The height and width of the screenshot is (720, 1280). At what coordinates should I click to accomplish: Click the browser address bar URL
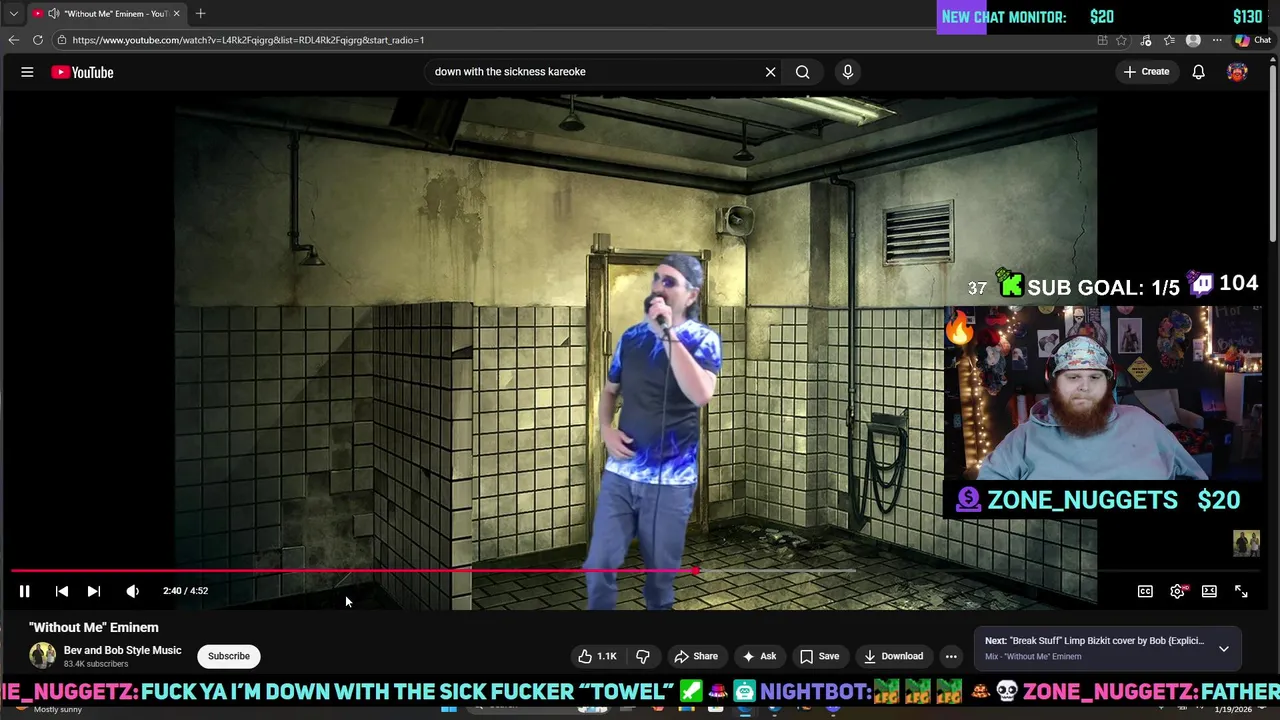point(248,40)
